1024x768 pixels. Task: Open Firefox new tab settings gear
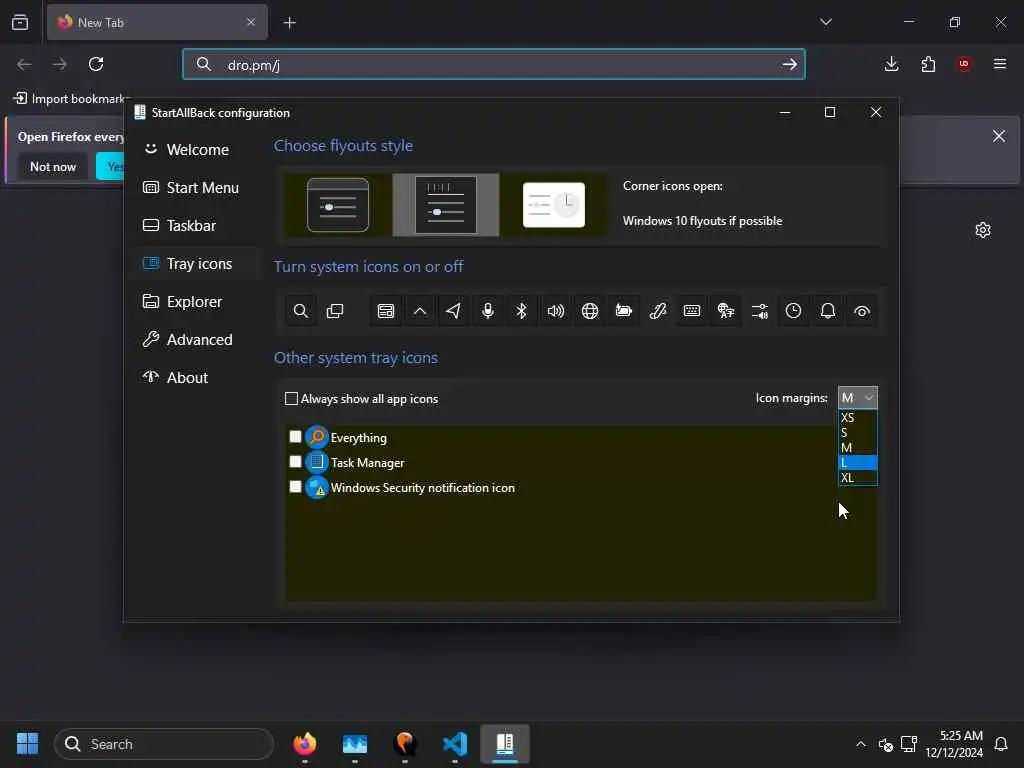(x=983, y=230)
